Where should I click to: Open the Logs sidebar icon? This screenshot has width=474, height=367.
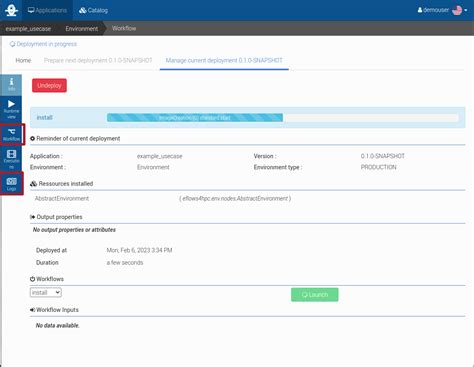[11, 184]
